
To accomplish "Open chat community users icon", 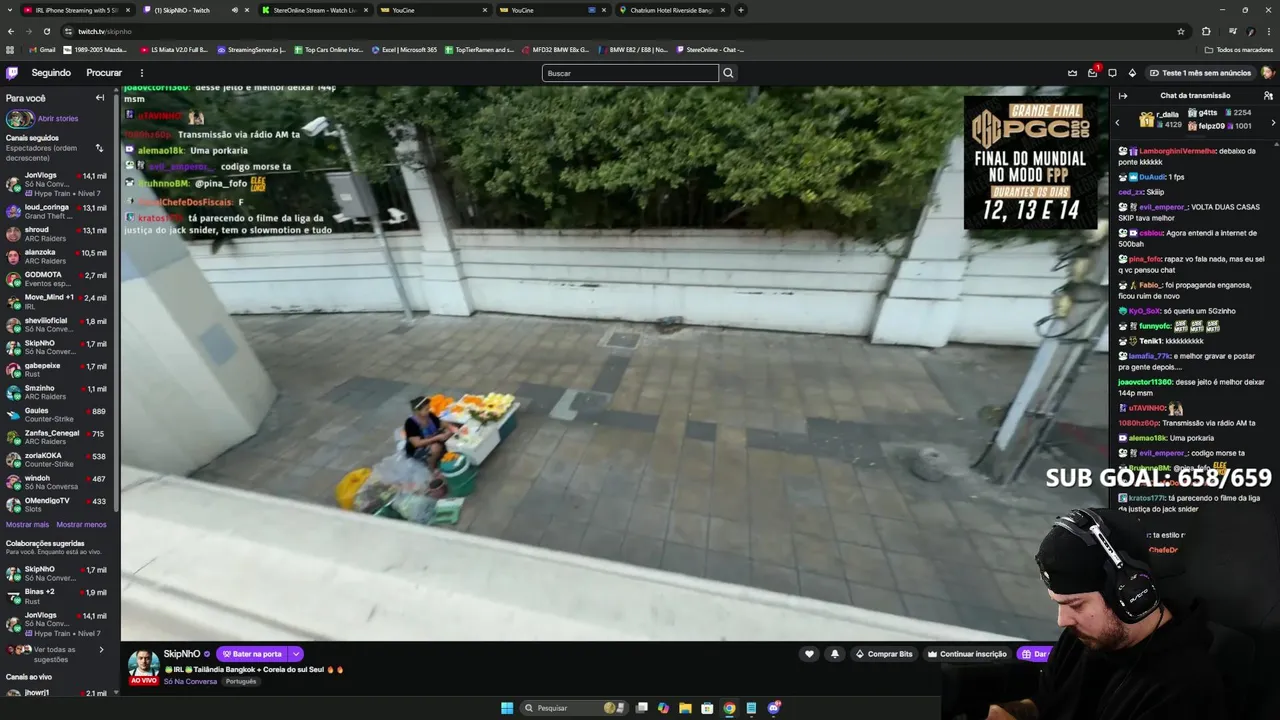I will (1268, 96).
